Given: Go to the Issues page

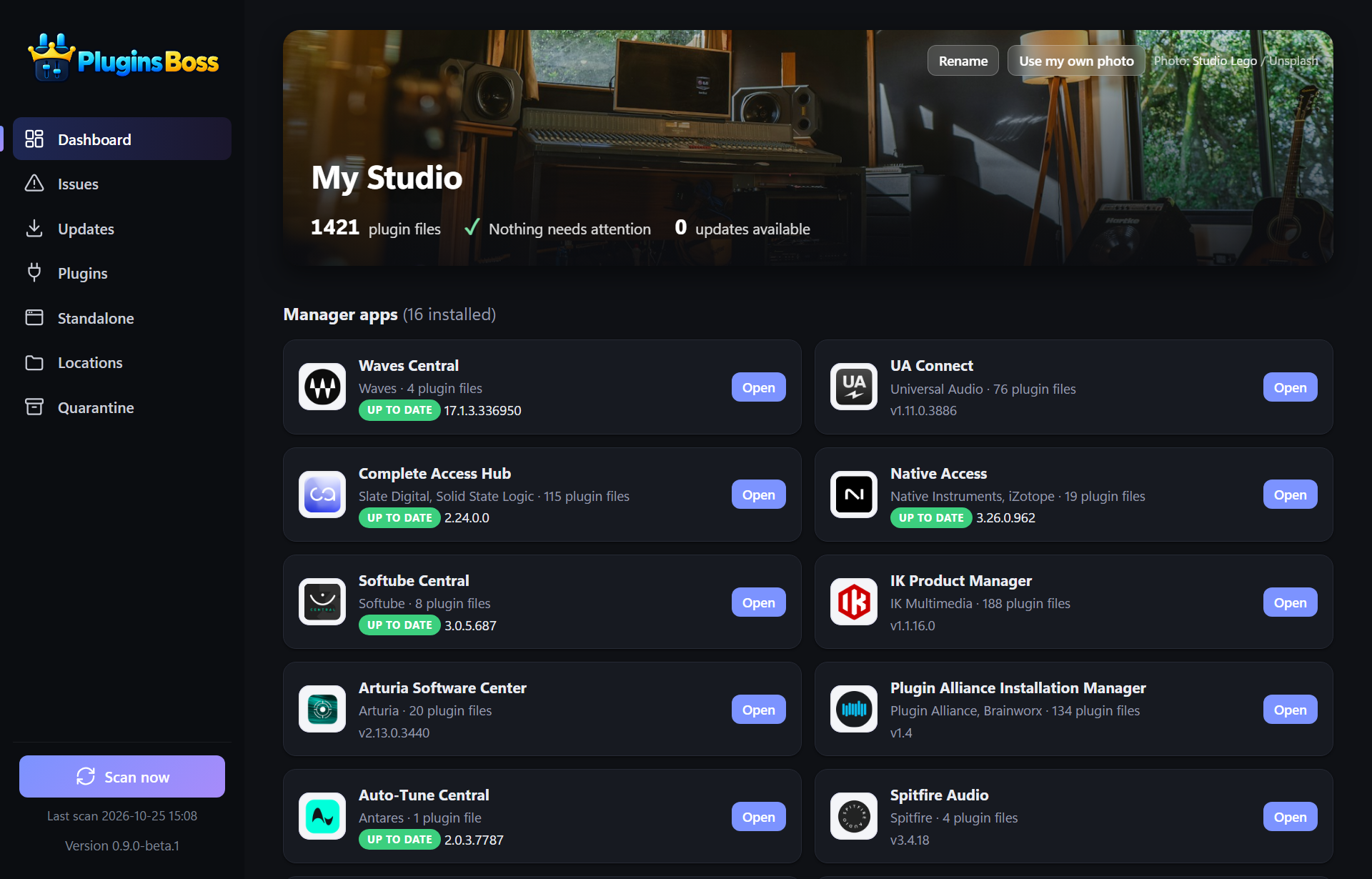Looking at the screenshot, I should (122, 184).
